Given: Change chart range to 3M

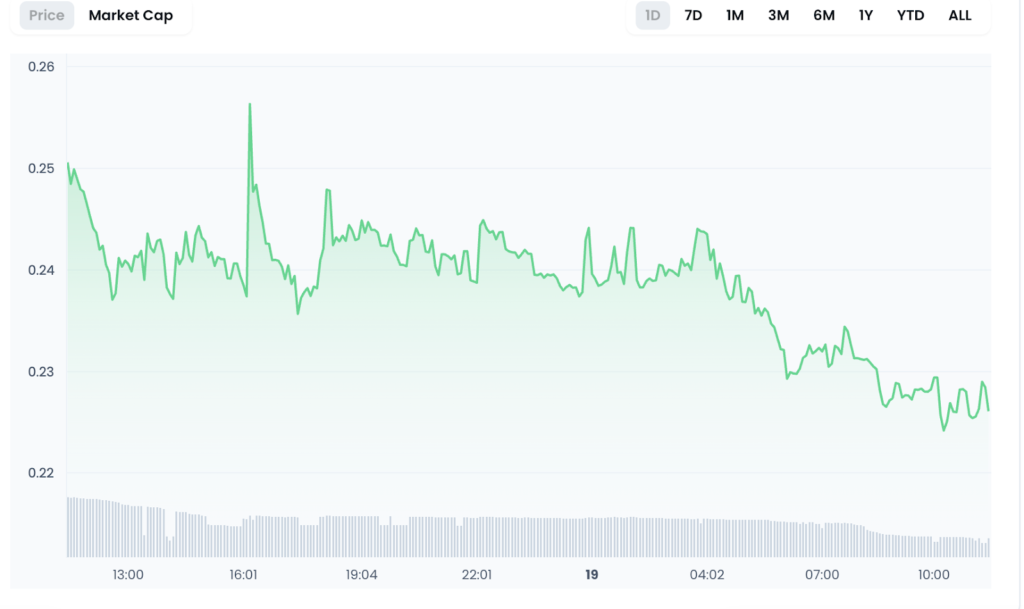Looking at the screenshot, I should [778, 16].
